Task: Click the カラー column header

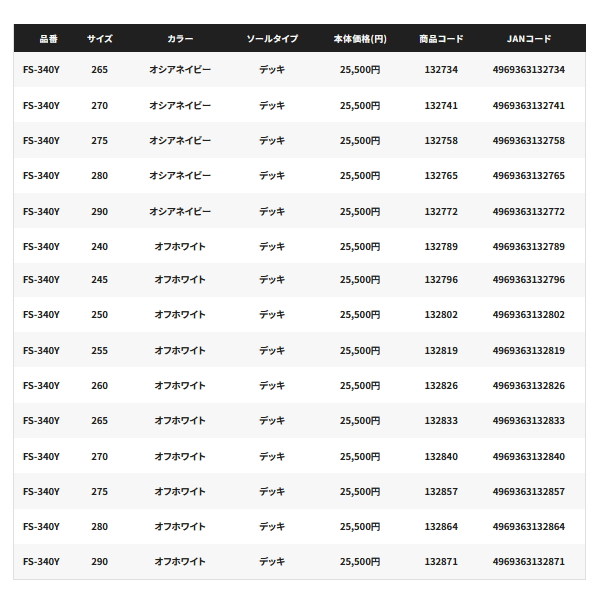Action: (x=180, y=39)
